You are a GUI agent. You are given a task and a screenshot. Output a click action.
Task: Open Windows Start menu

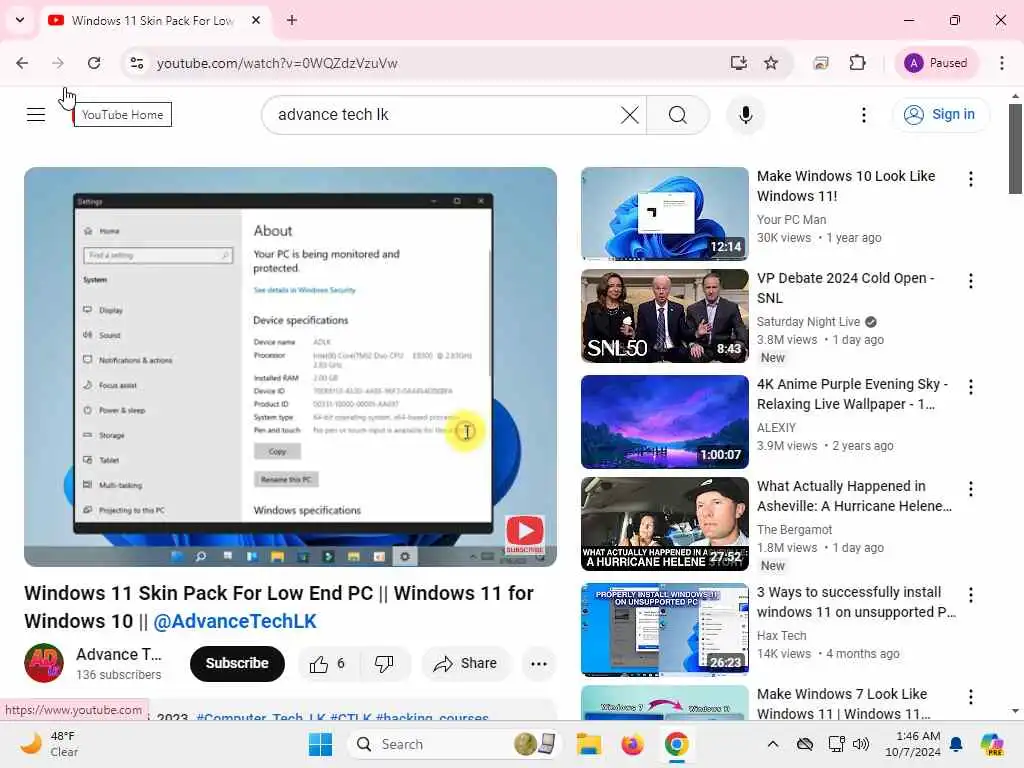tap(321, 744)
